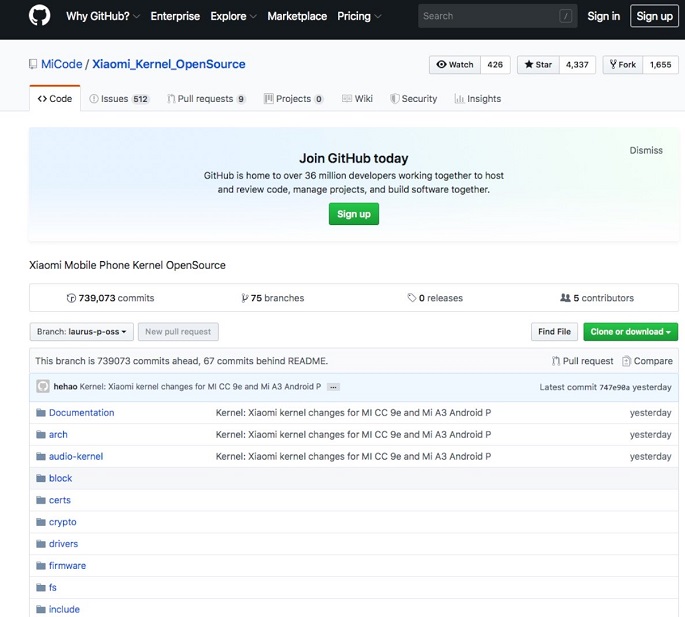685x617 pixels.
Task: Expand commit message ellipsis button
Action: (333, 387)
